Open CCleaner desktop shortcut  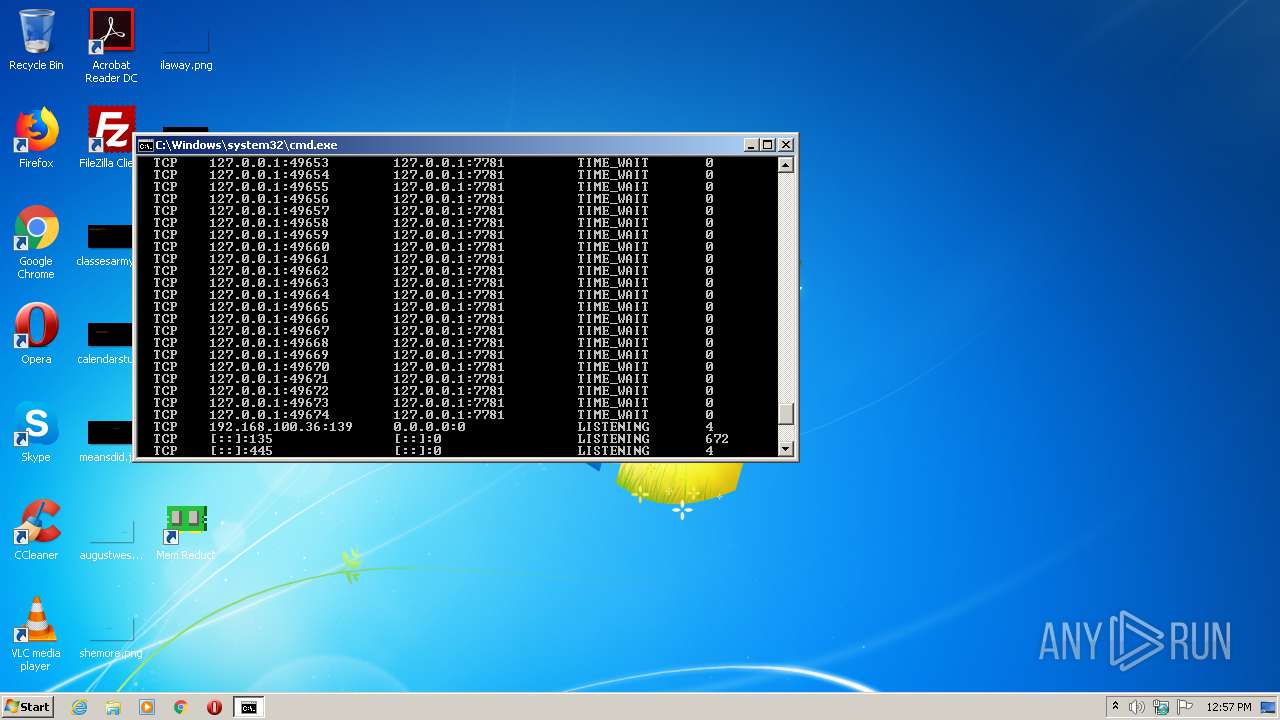36,531
